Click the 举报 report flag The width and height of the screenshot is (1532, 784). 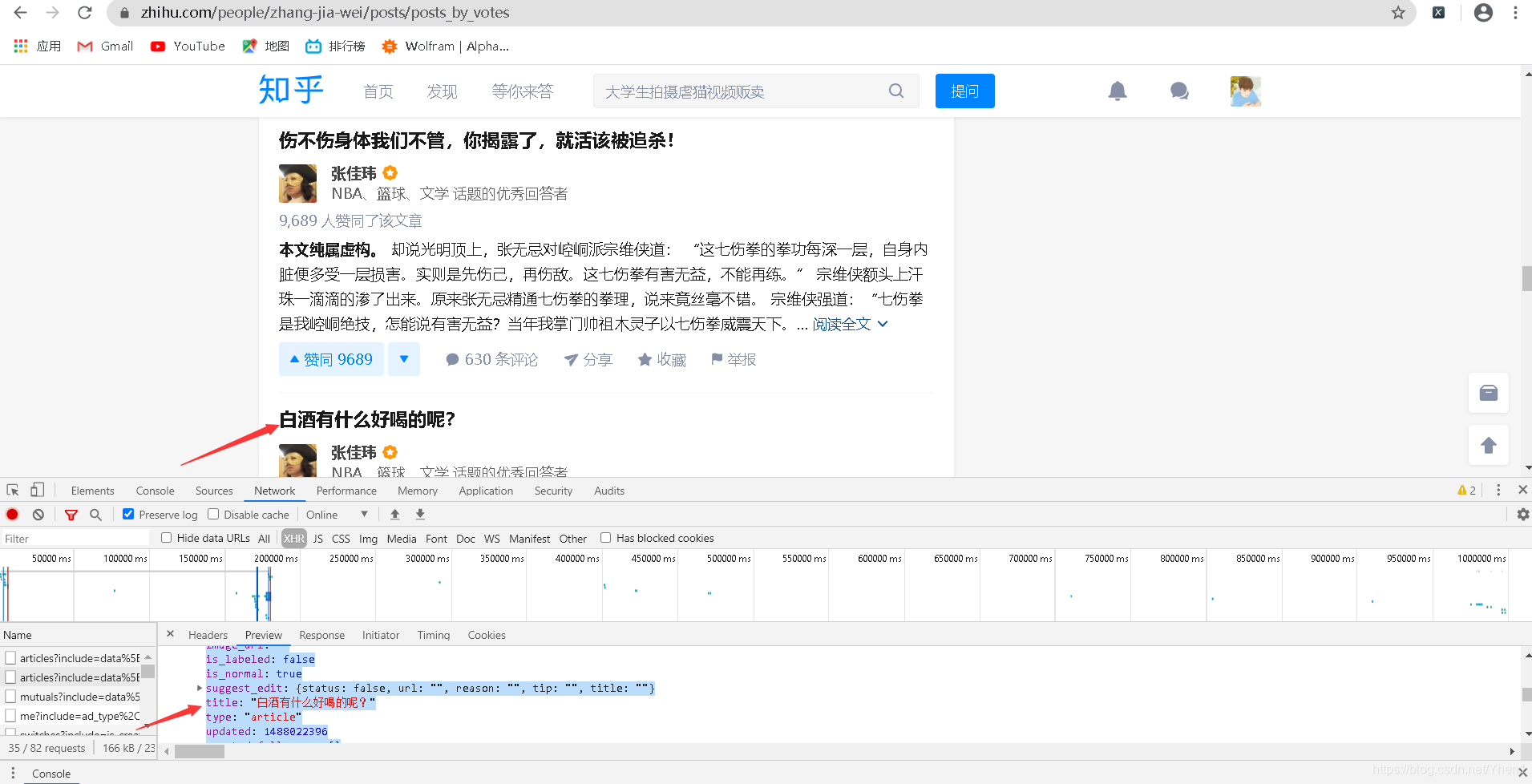pyautogui.click(x=734, y=360)
